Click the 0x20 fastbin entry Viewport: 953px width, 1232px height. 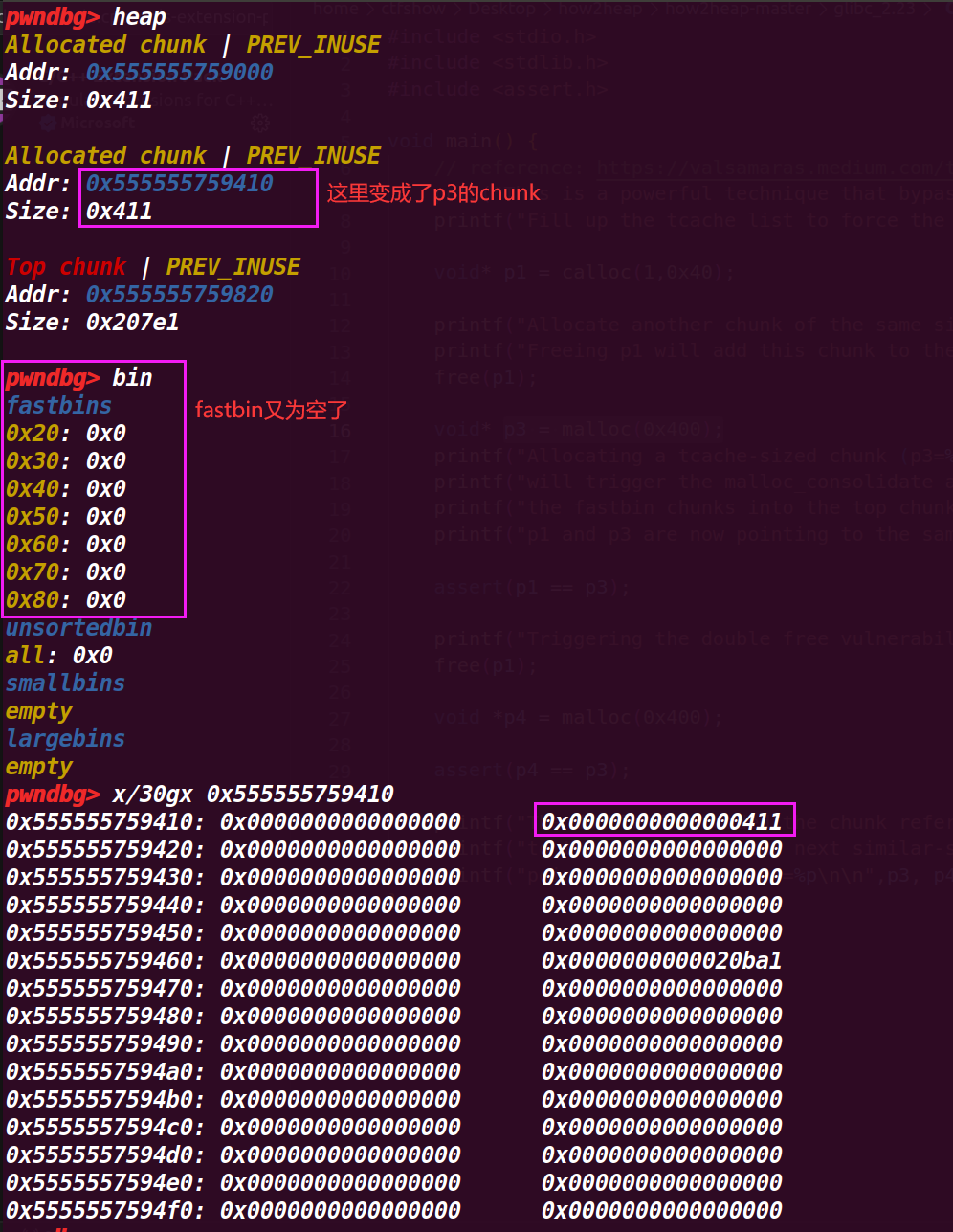coord(66,434)
